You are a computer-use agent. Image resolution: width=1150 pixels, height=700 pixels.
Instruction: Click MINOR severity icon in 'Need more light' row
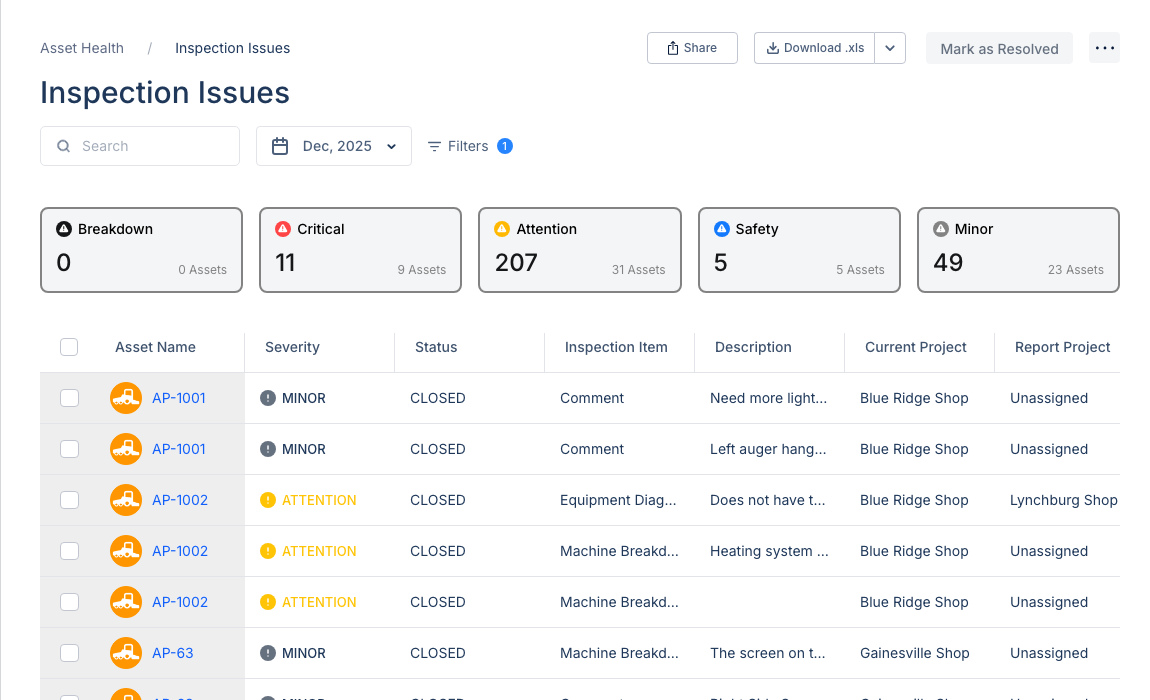[x=268, y=398]
